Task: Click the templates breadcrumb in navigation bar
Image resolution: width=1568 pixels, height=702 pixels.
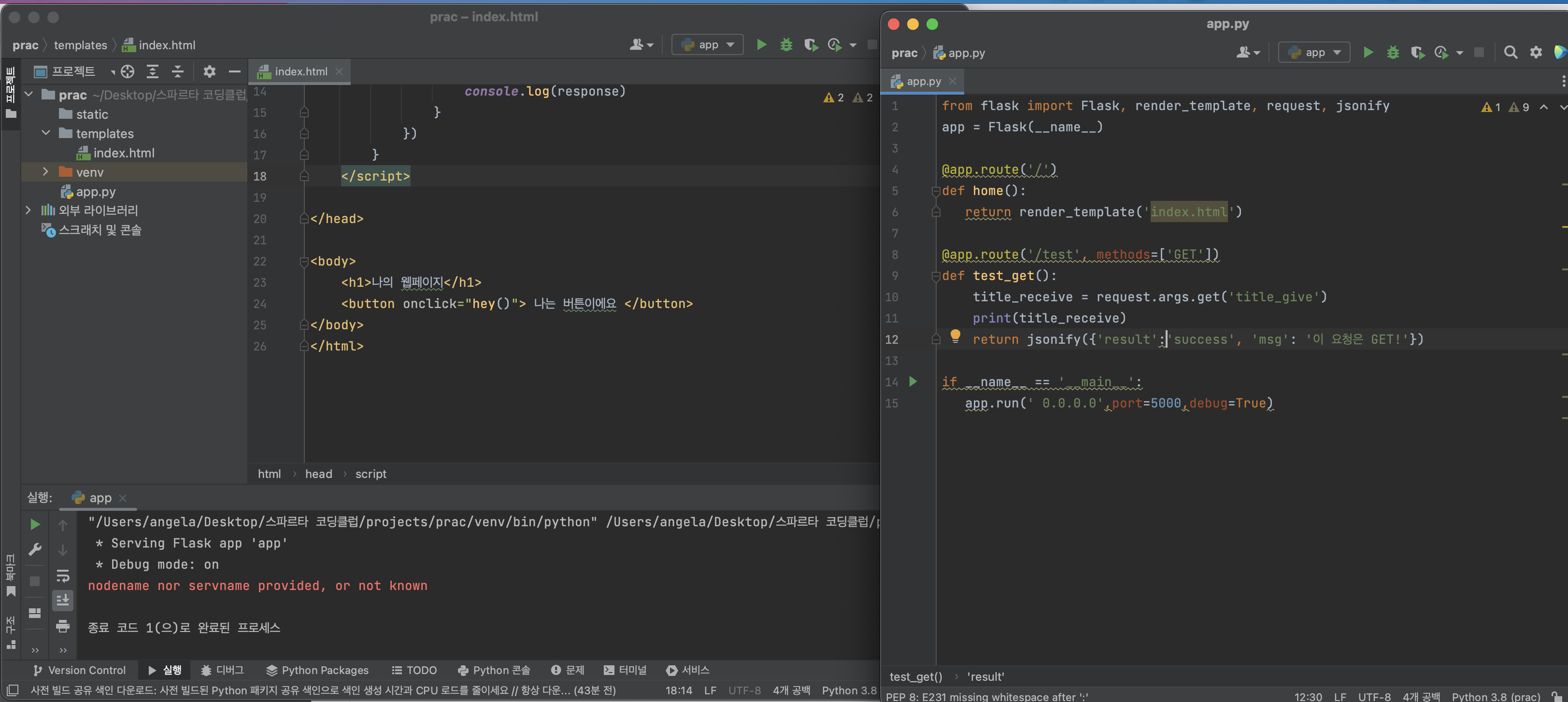Action: 80,45
